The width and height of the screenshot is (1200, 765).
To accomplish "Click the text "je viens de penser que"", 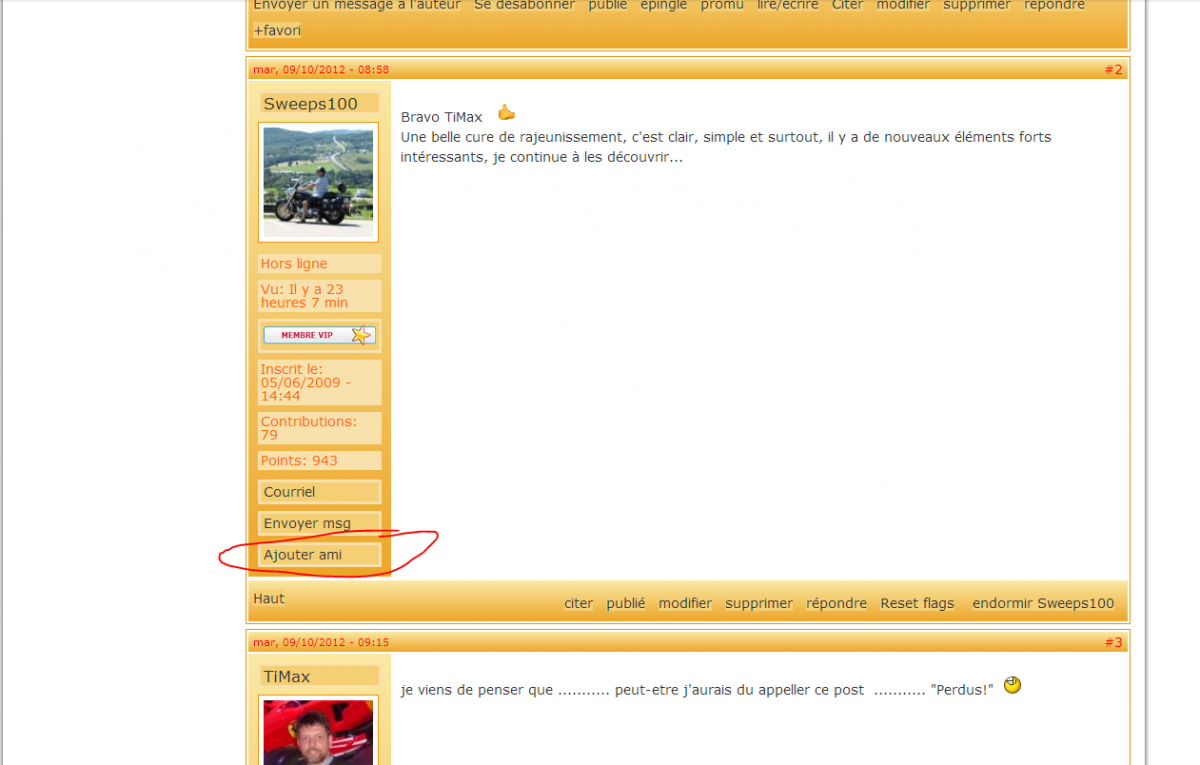I will [477, 690].
